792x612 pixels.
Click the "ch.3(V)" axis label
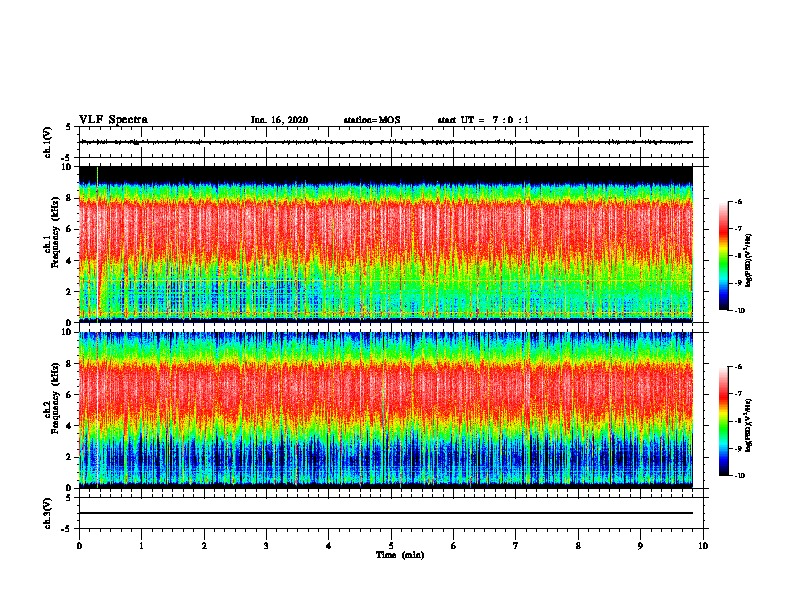coord(48,513)
